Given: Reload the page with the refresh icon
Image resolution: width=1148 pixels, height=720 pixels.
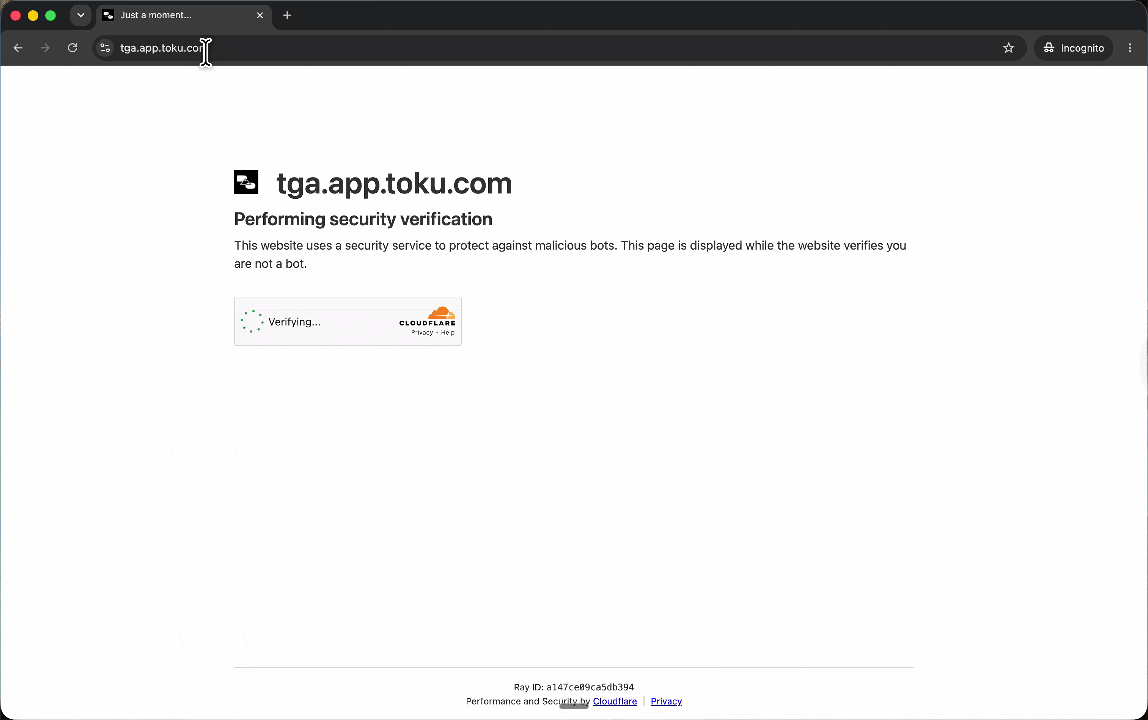Looking at the screenshot, I should [x=72, y=48].
